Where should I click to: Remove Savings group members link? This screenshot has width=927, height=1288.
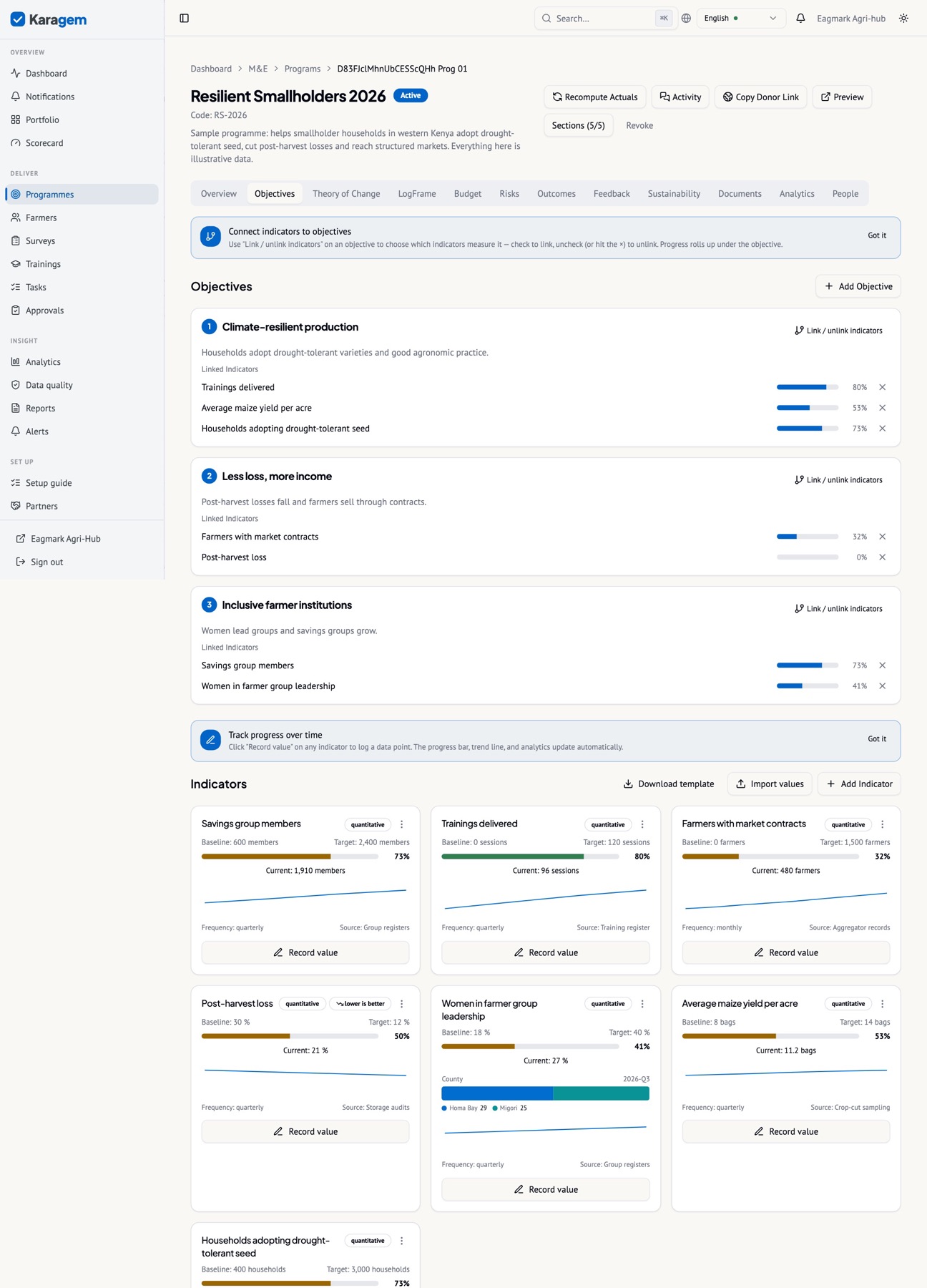[882, 665]
